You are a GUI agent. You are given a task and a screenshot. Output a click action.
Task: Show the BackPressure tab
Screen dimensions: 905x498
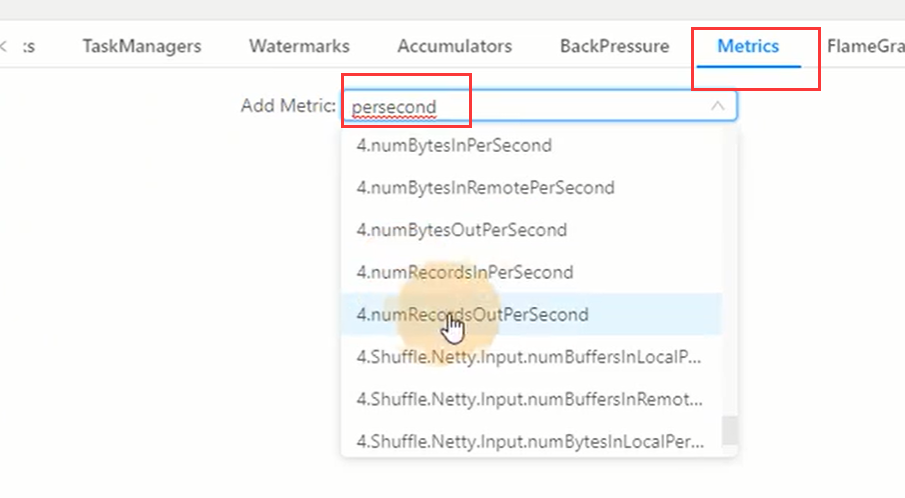pyautogui.click(x=614, y=46)
